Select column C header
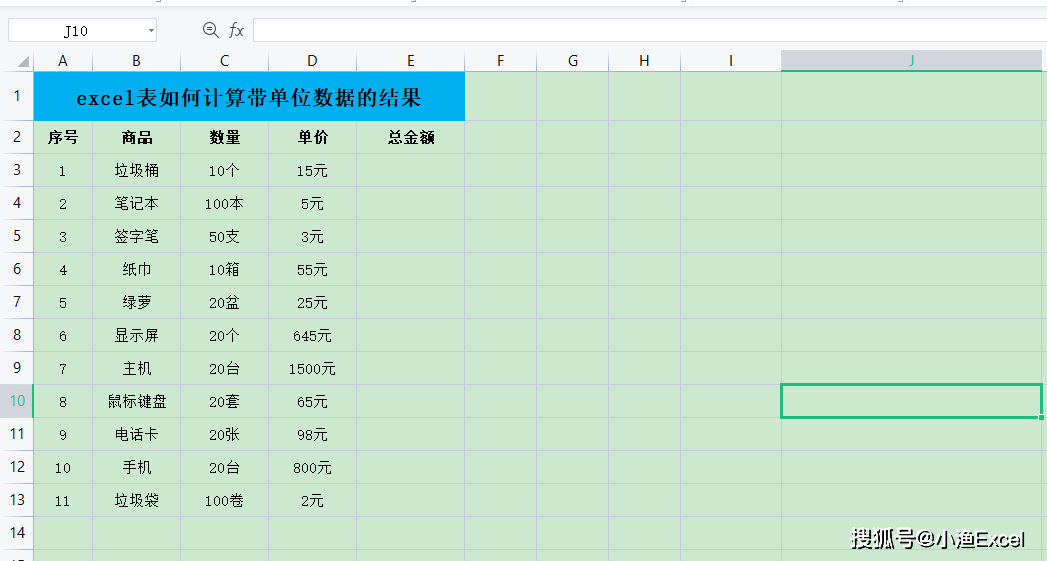Image resolution: width=1047 pixels, height=561 pixels. [224, 61]
